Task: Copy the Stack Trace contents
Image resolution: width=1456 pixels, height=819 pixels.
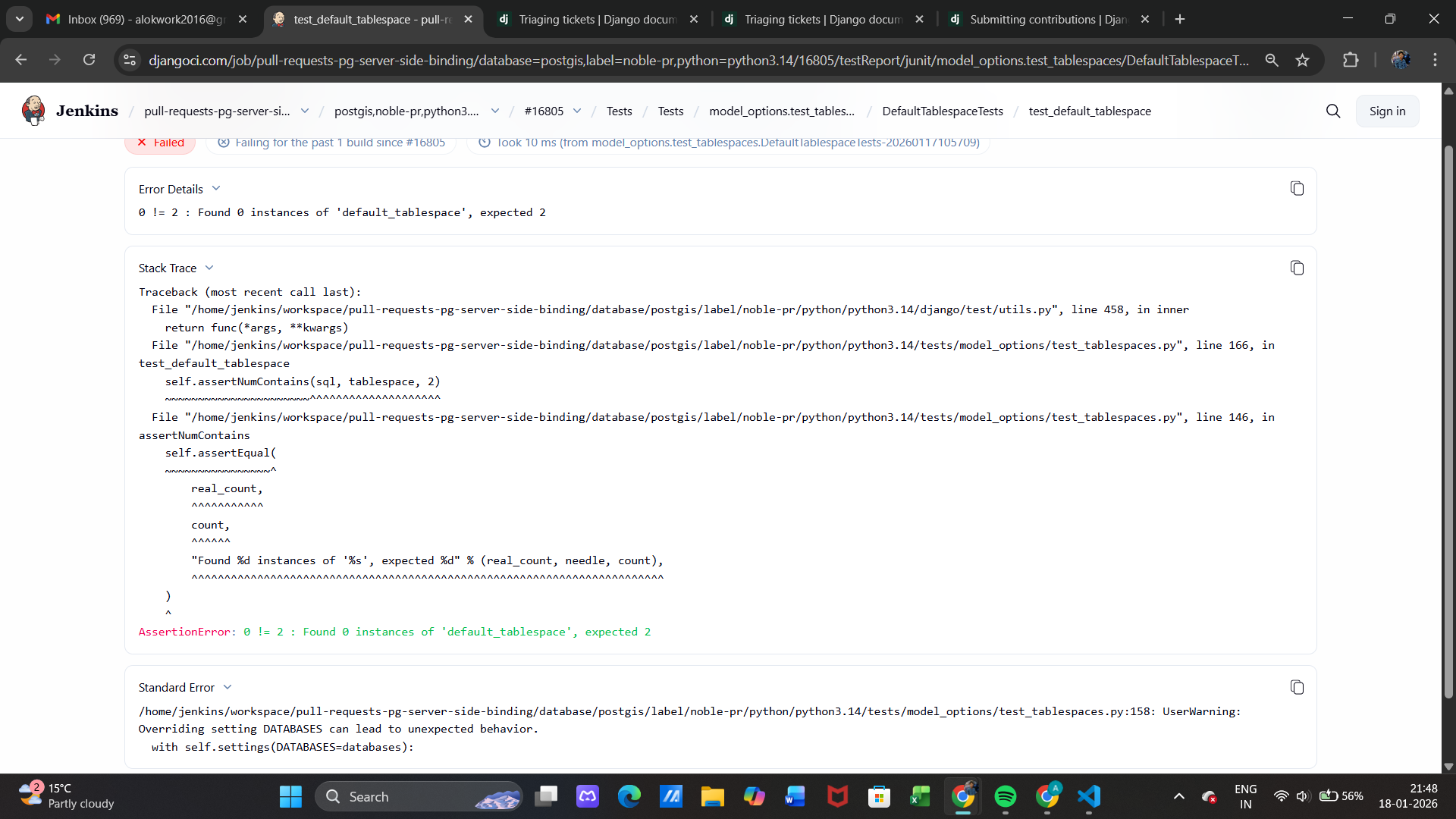Action: coord(1297,268)
